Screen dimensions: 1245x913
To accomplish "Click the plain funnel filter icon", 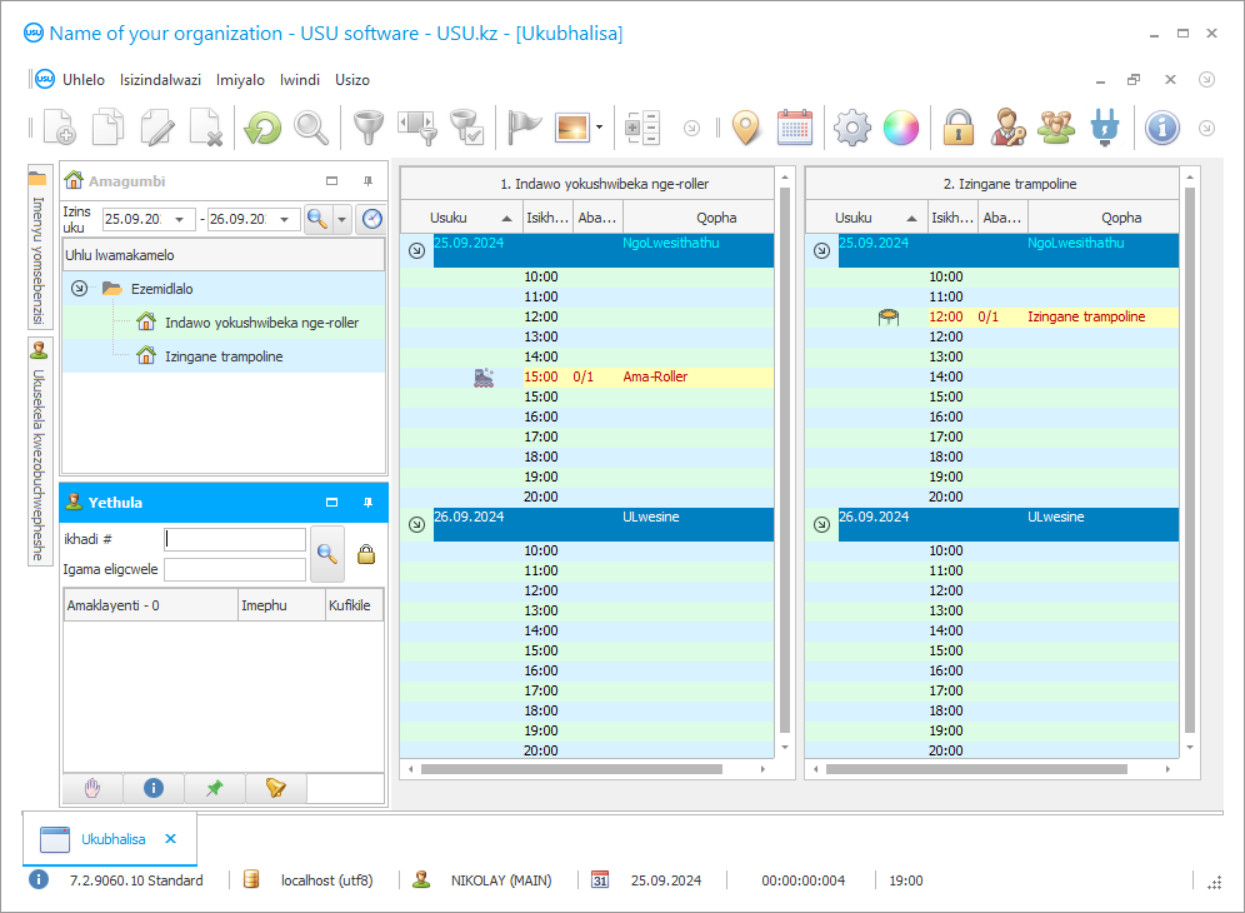I will pyautogui.click(x=369, y=128).
